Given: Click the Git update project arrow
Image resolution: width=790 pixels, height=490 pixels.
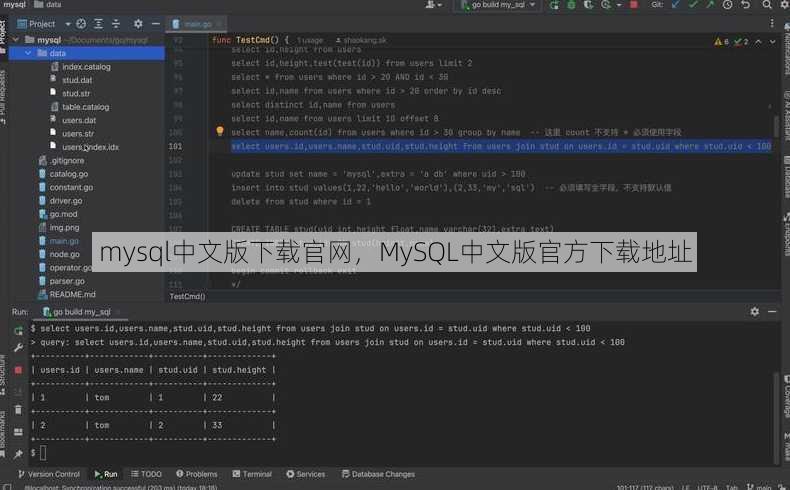Looking at the screenshot, I should 676,5.
